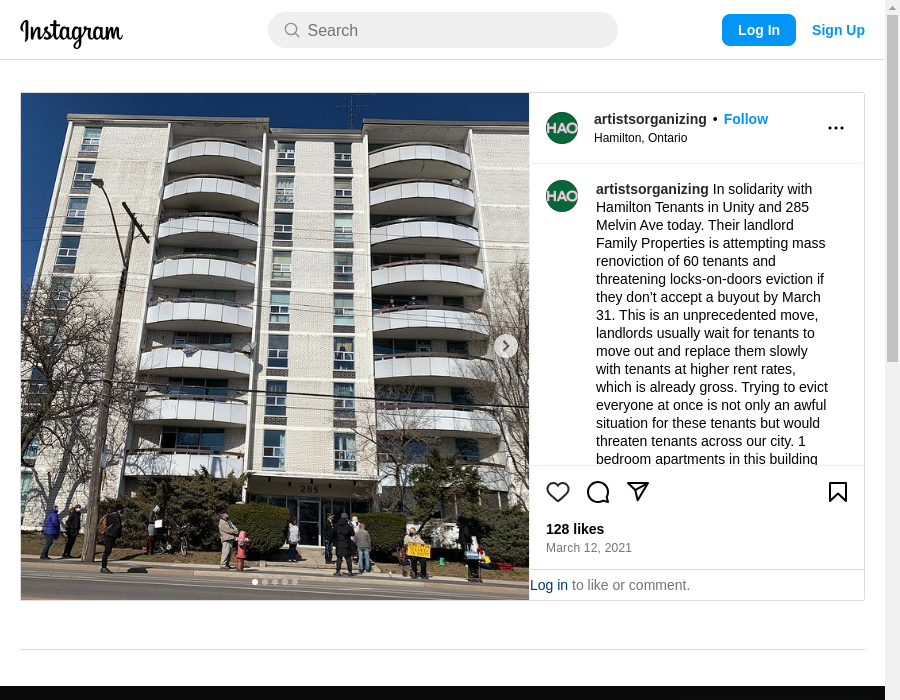Click the March 12, 2021 timestamp
The image size is (900, 700).
588,548
